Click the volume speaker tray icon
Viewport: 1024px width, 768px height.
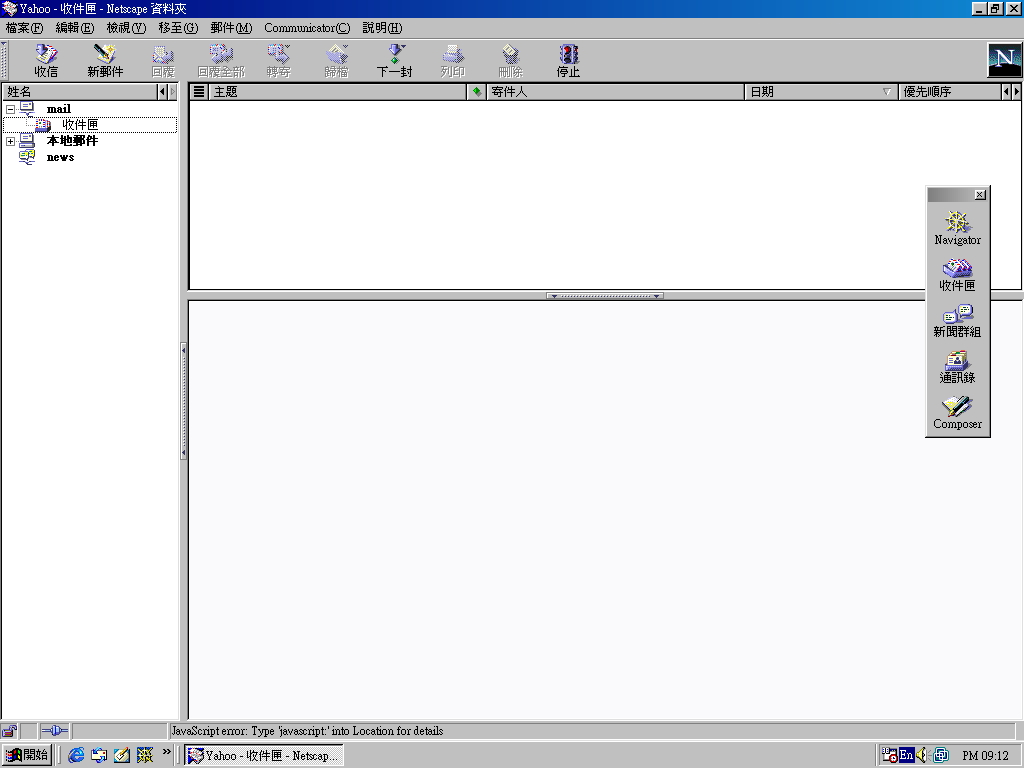(x=922, y=755)
